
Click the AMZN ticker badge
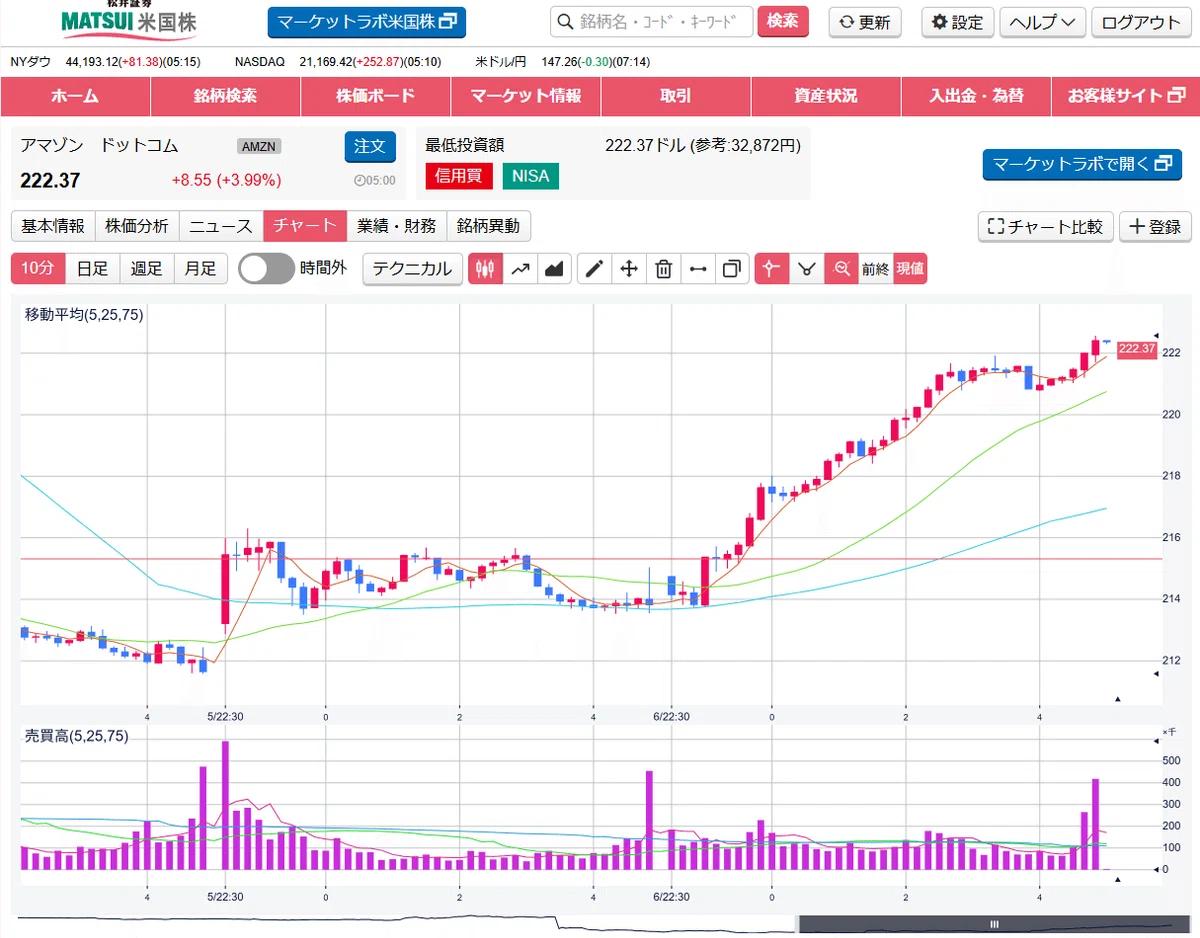tap(260, 146)
